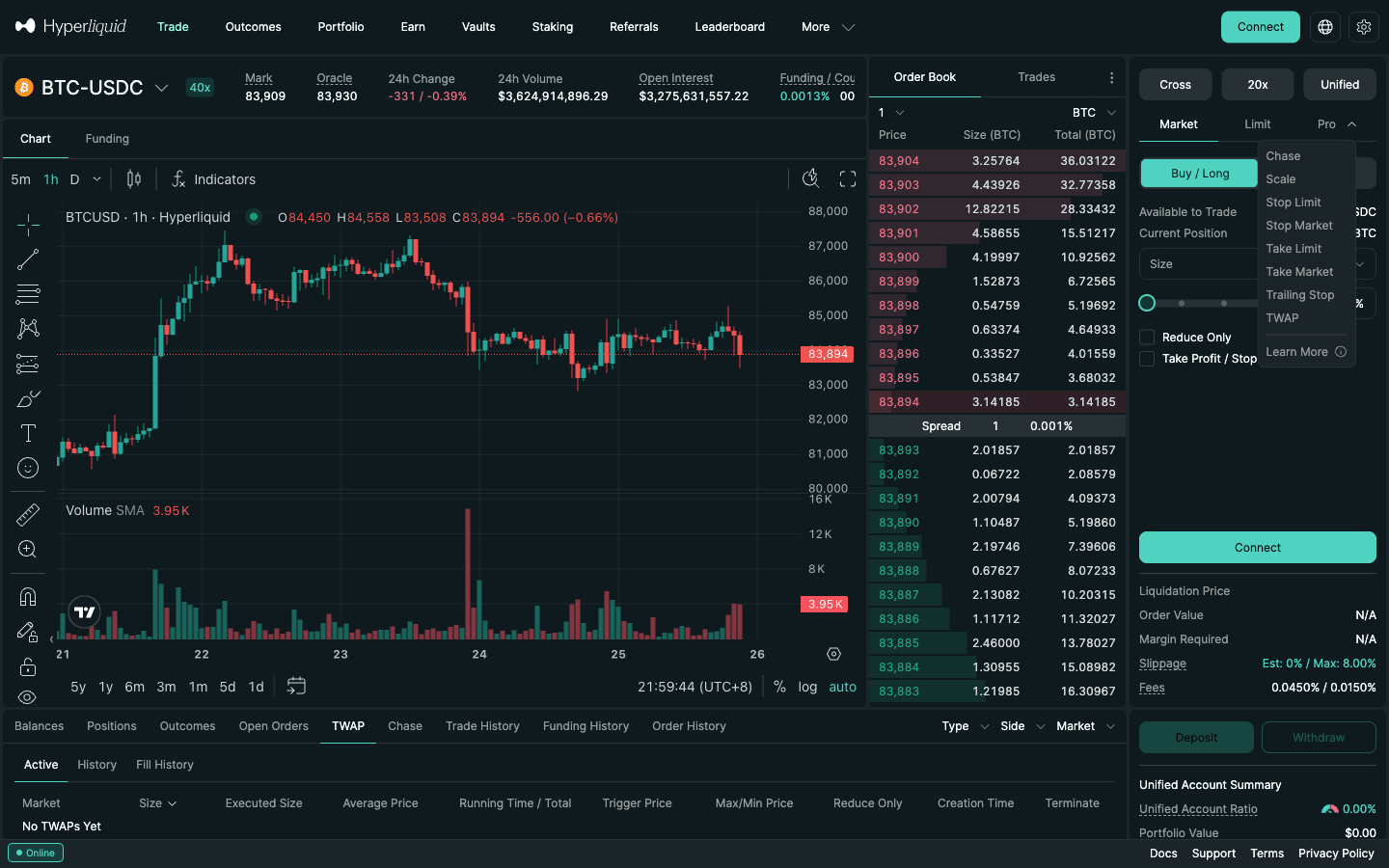Image resolution: width=1389 pixels, height=868 pixels.
Task: Open the candle chart style picker
Action: point(134,179)
